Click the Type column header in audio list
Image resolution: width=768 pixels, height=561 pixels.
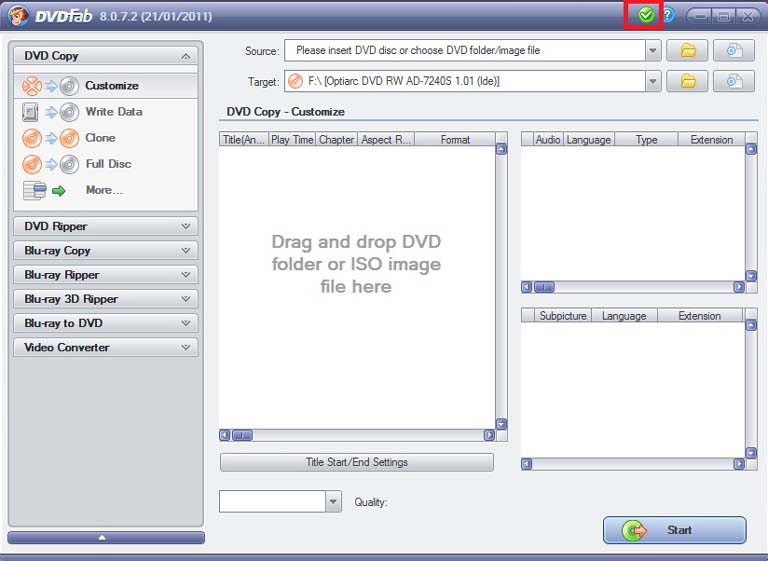click(646, 140)
